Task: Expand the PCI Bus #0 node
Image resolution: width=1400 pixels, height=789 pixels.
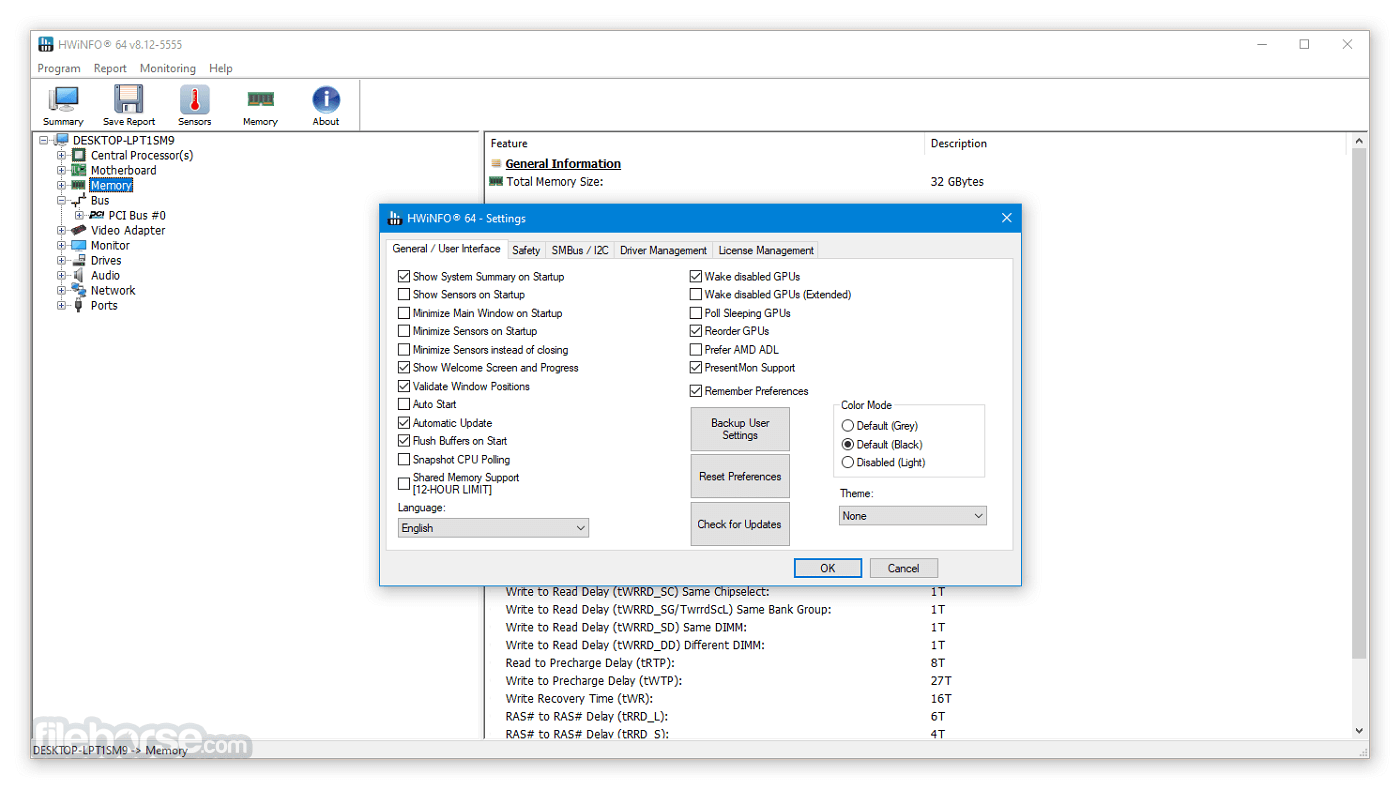Action: (x=80, y=215)
